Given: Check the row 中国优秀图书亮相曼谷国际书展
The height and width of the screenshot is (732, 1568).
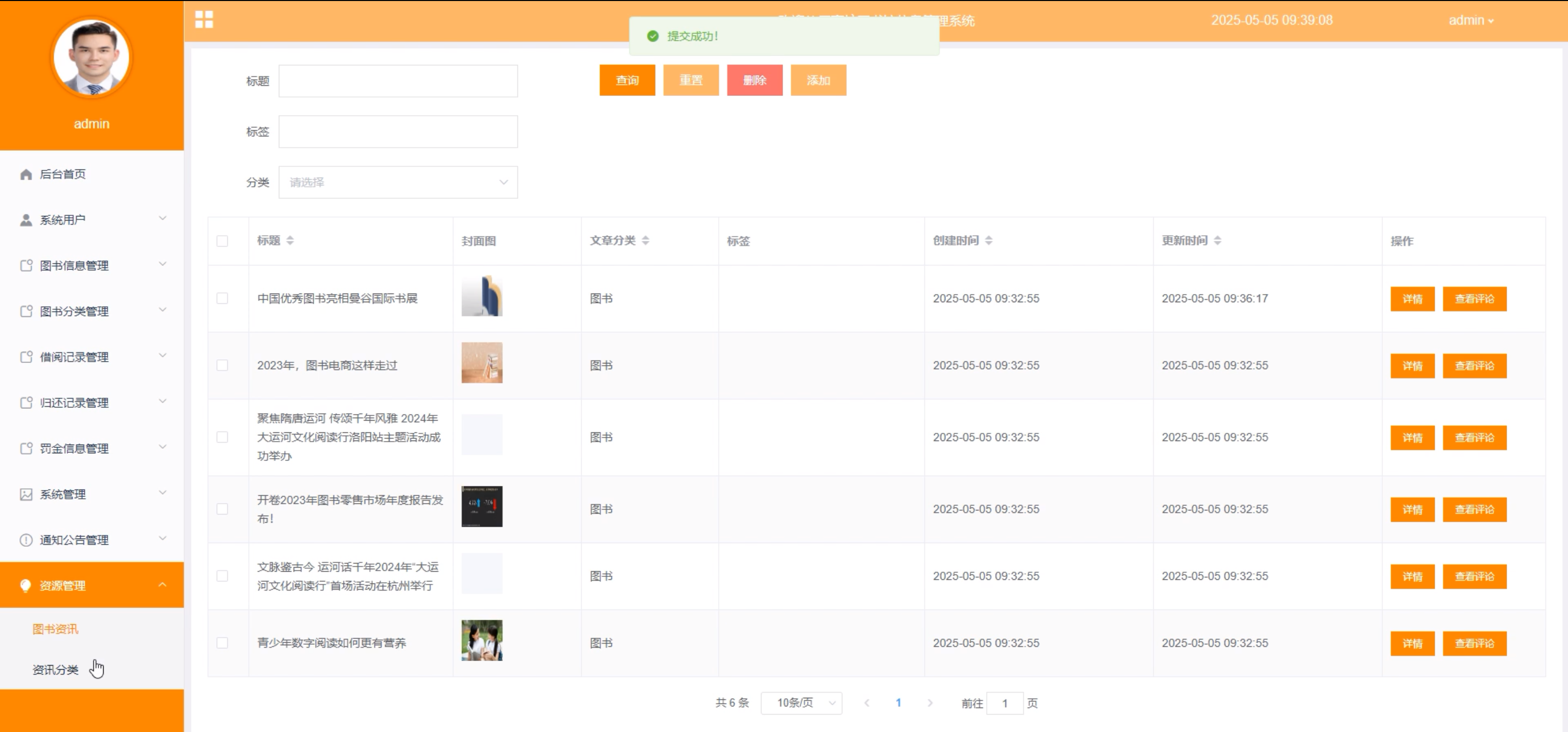Looking at the screenshot, I should click(x=222, y=298).
